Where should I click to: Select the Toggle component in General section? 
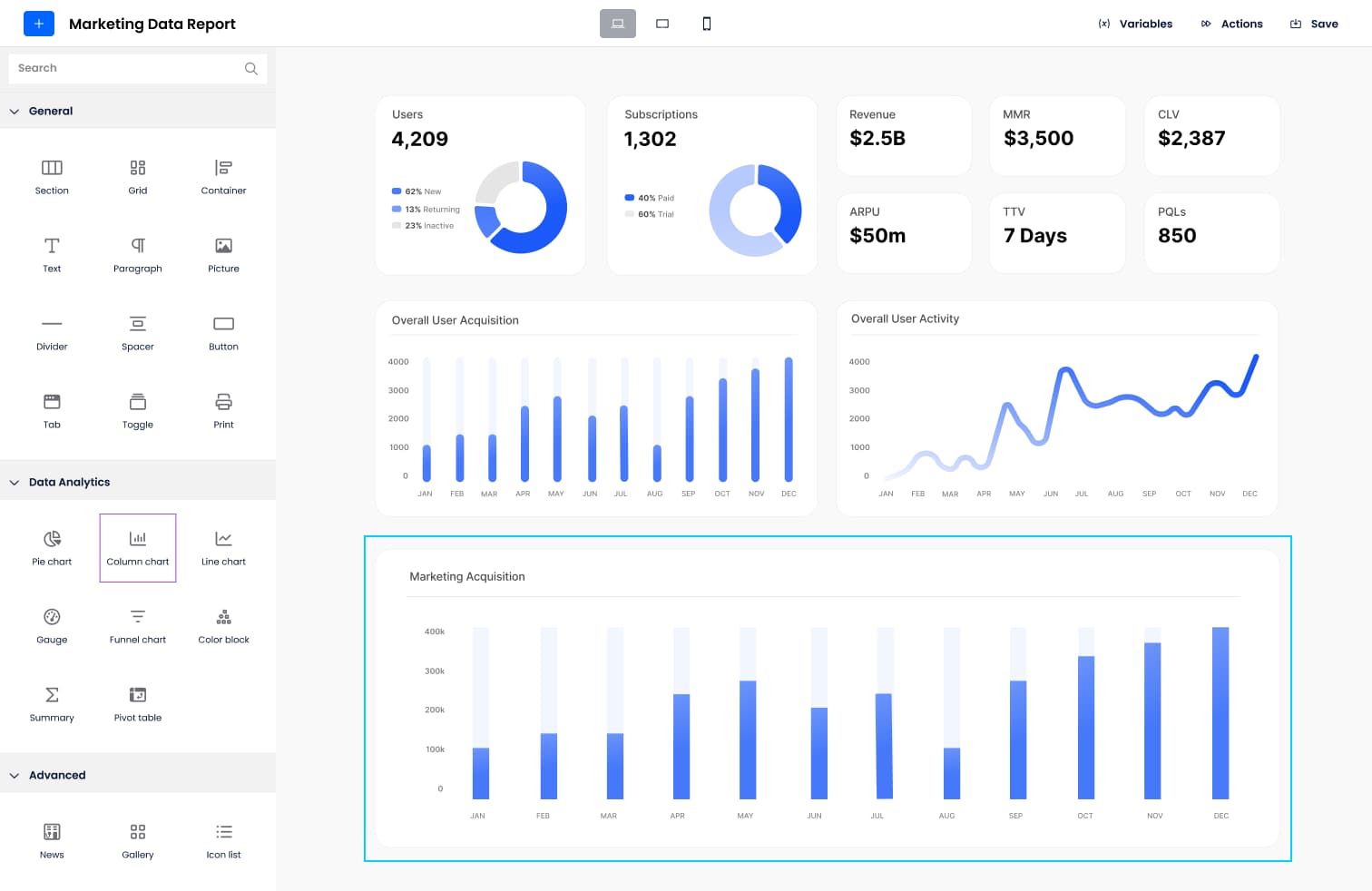[x=137, y=411]
